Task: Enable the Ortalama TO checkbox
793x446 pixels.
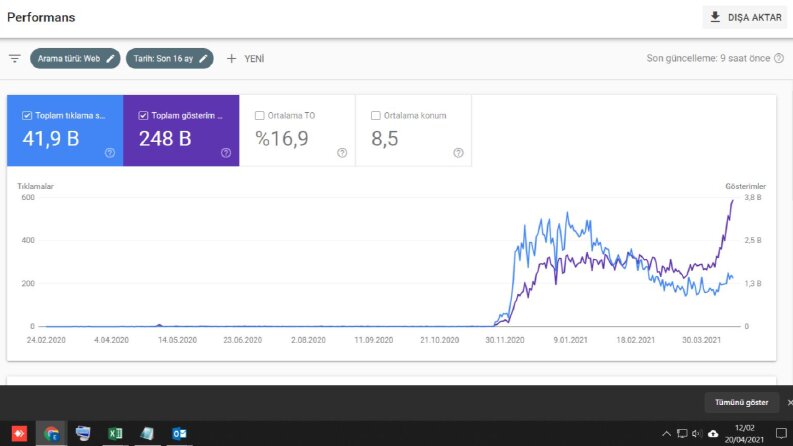Action: (259, 116)
